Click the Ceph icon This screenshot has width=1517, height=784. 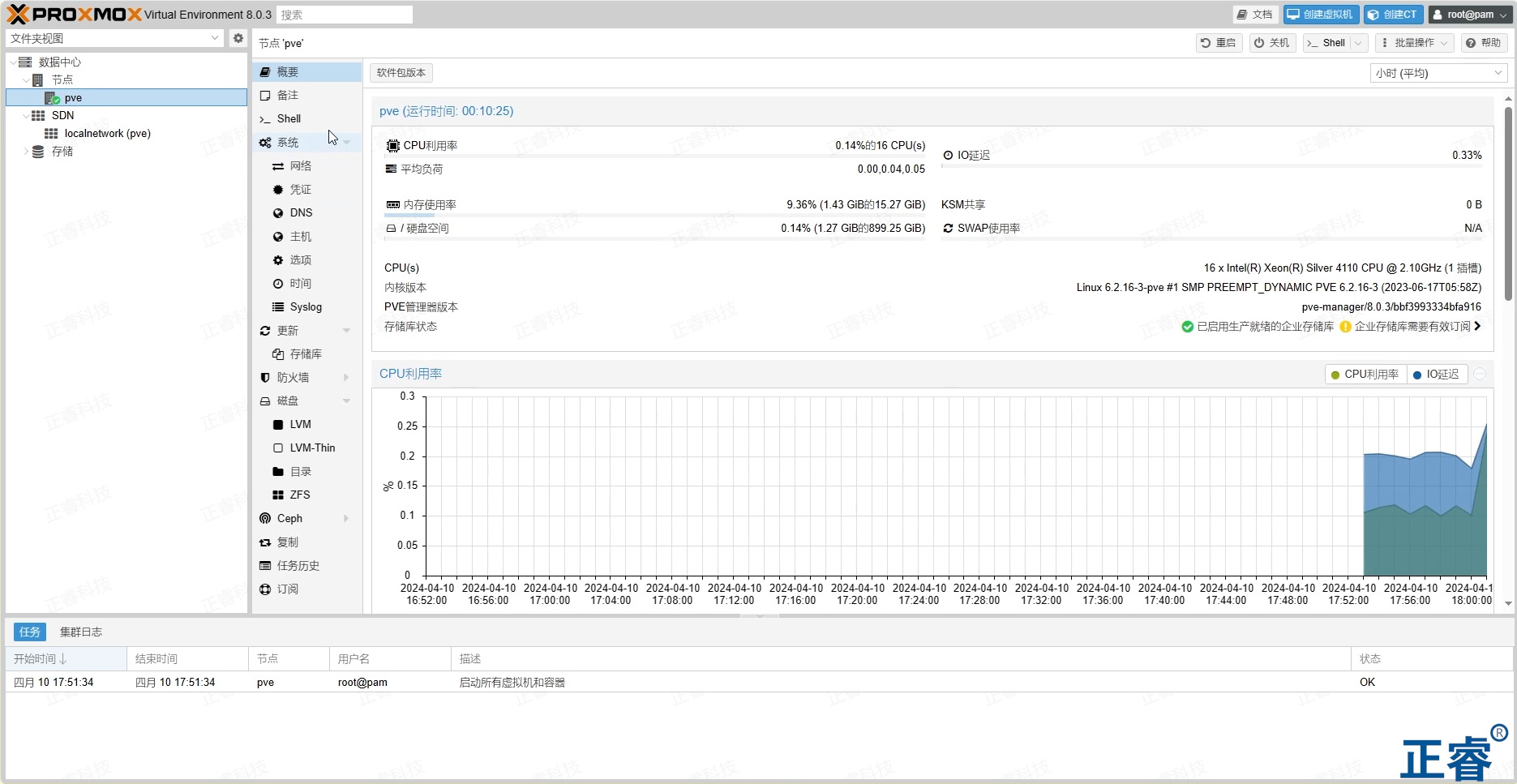[265, 519]
